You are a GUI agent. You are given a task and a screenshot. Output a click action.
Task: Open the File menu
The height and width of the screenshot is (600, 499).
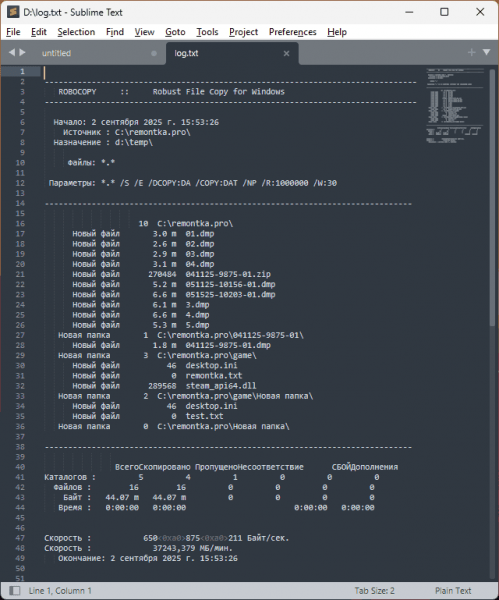(13, 32)
